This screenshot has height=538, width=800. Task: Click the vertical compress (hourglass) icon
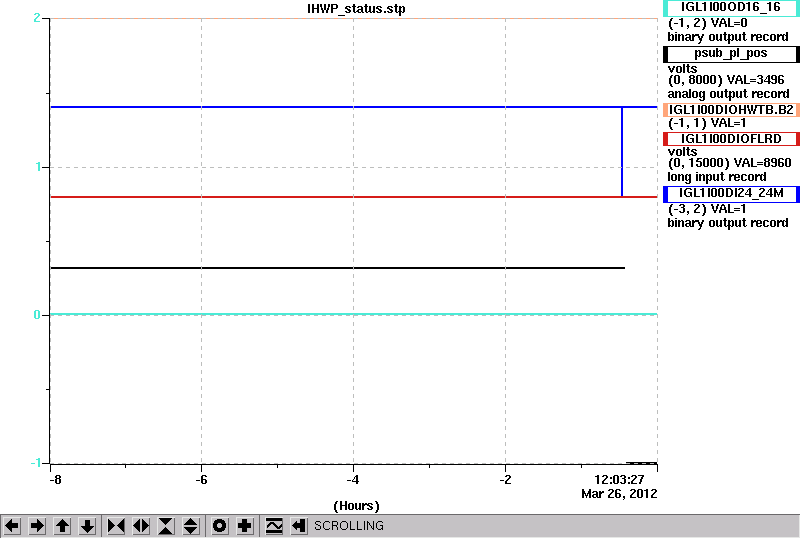166,526
